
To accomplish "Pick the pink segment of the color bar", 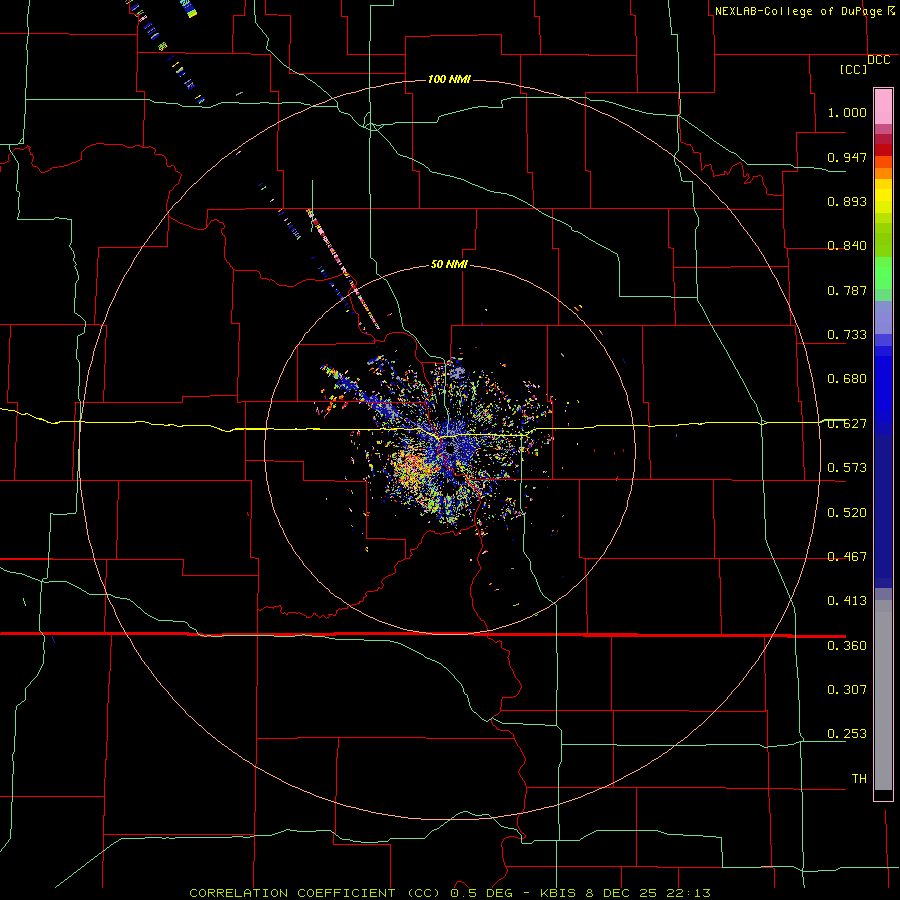I will point(883,106).
